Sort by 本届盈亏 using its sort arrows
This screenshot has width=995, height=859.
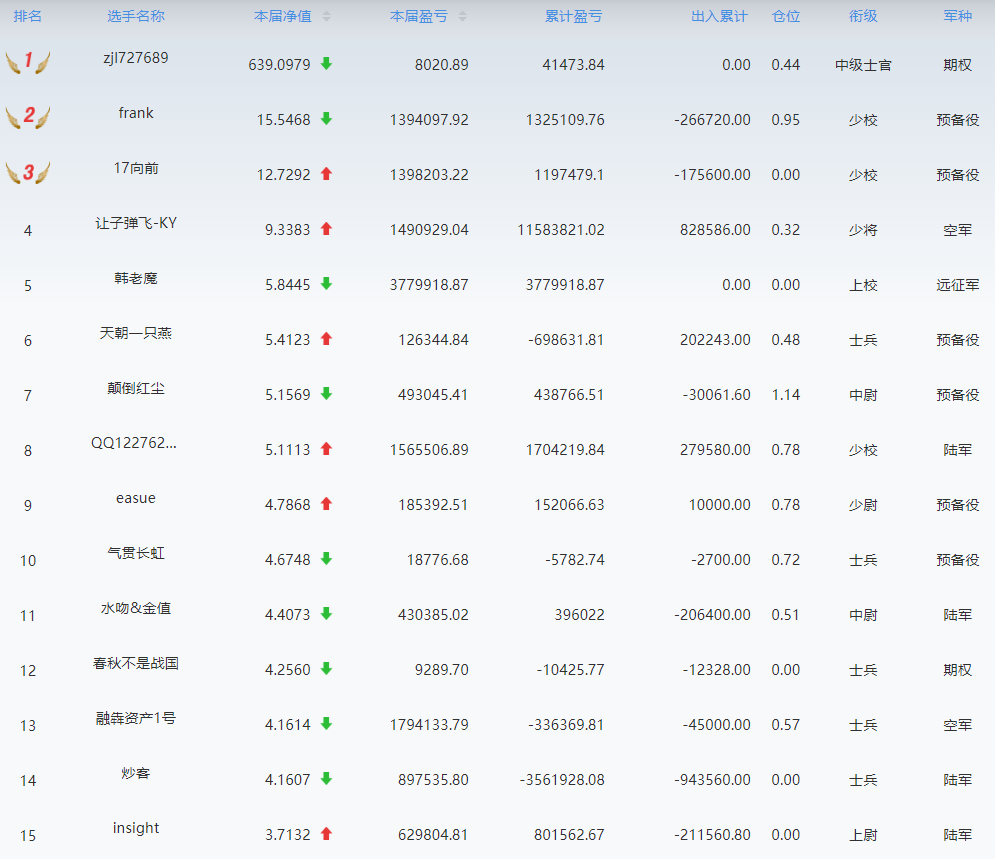point(463,16)
